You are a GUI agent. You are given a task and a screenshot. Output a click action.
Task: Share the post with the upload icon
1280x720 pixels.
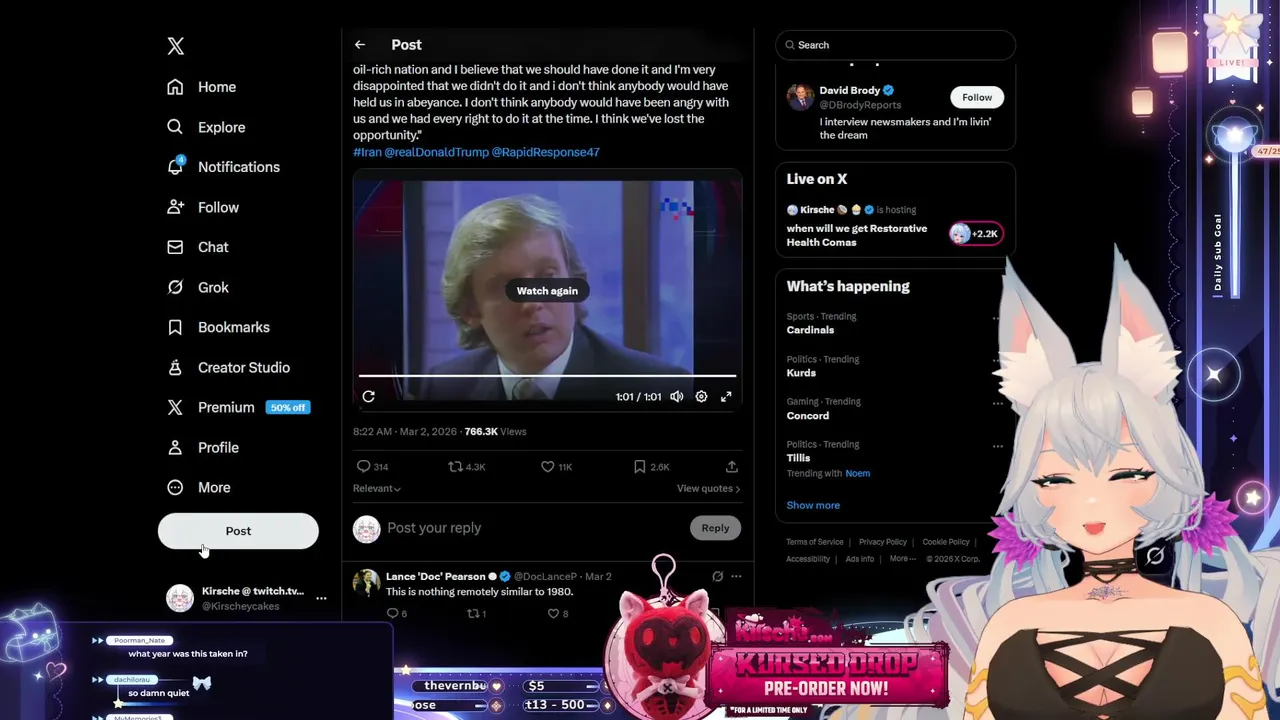click(731, 467)
